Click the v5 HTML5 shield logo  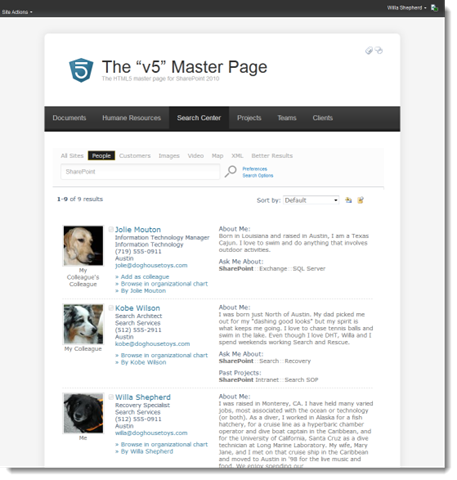pos(81,70)
